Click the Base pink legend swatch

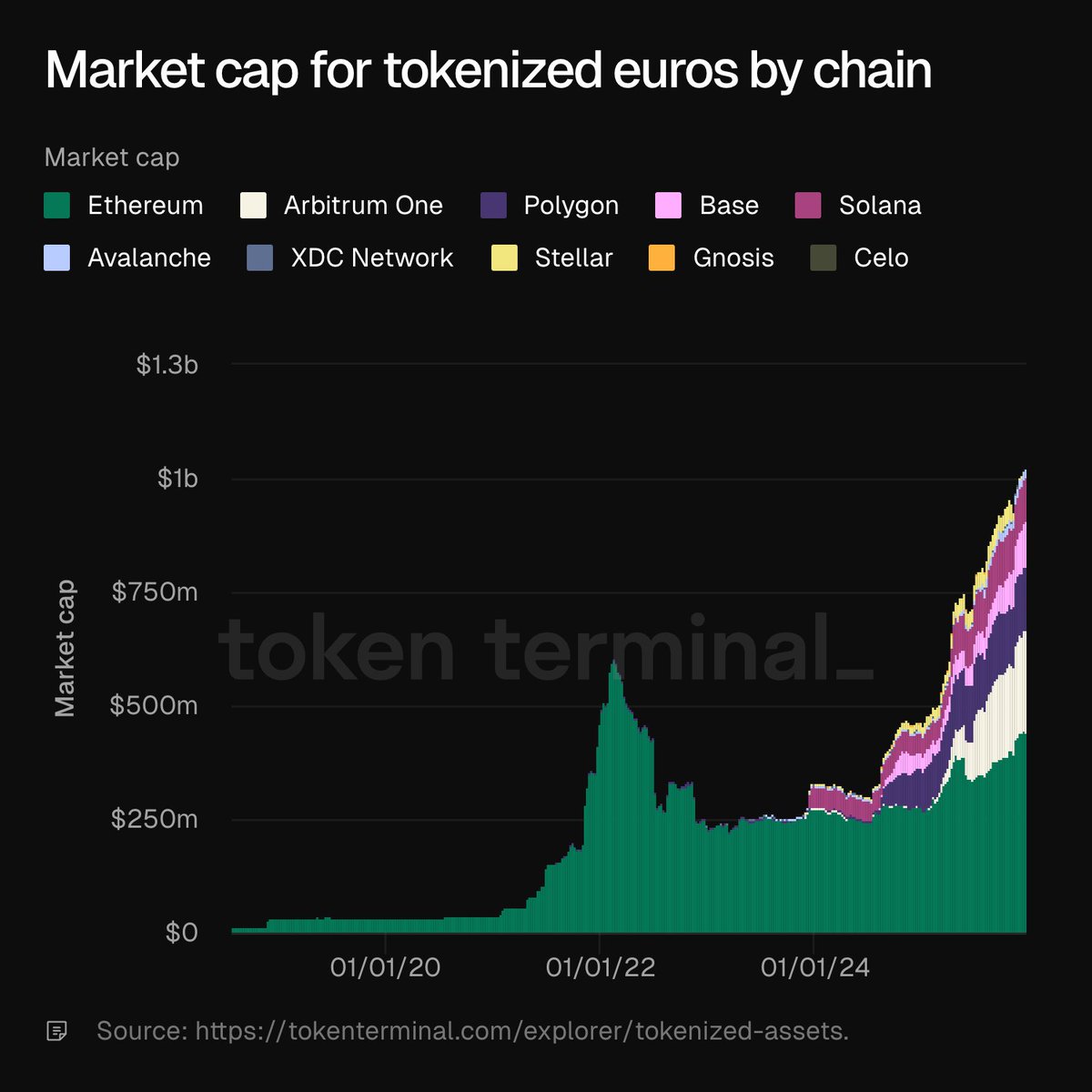pos(669,206)
